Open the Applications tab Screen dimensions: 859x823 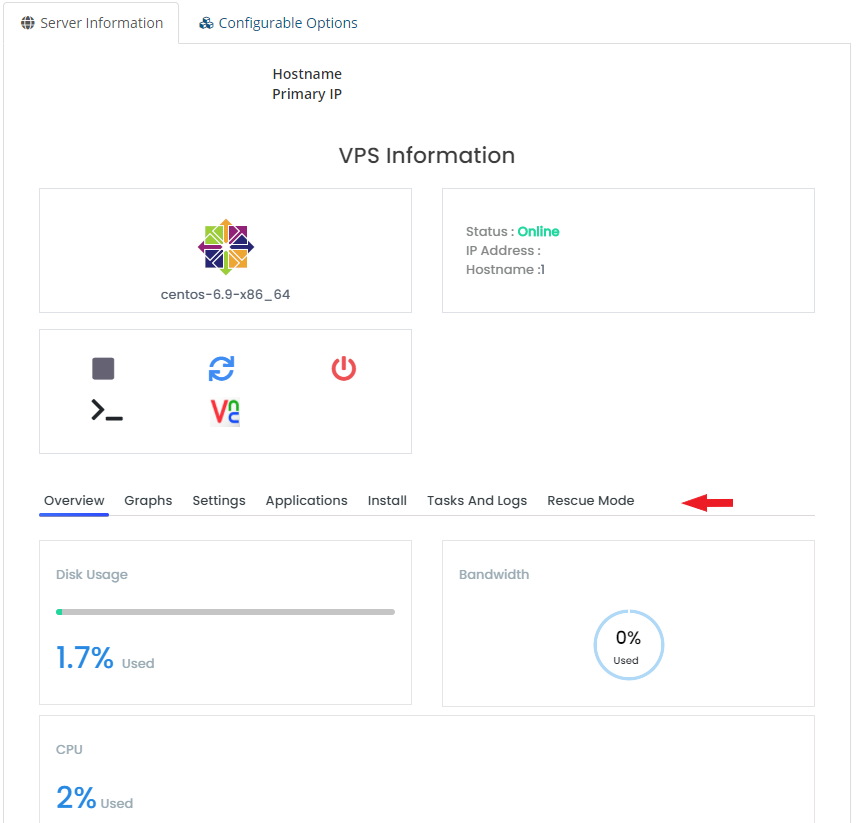pos(306,501)
